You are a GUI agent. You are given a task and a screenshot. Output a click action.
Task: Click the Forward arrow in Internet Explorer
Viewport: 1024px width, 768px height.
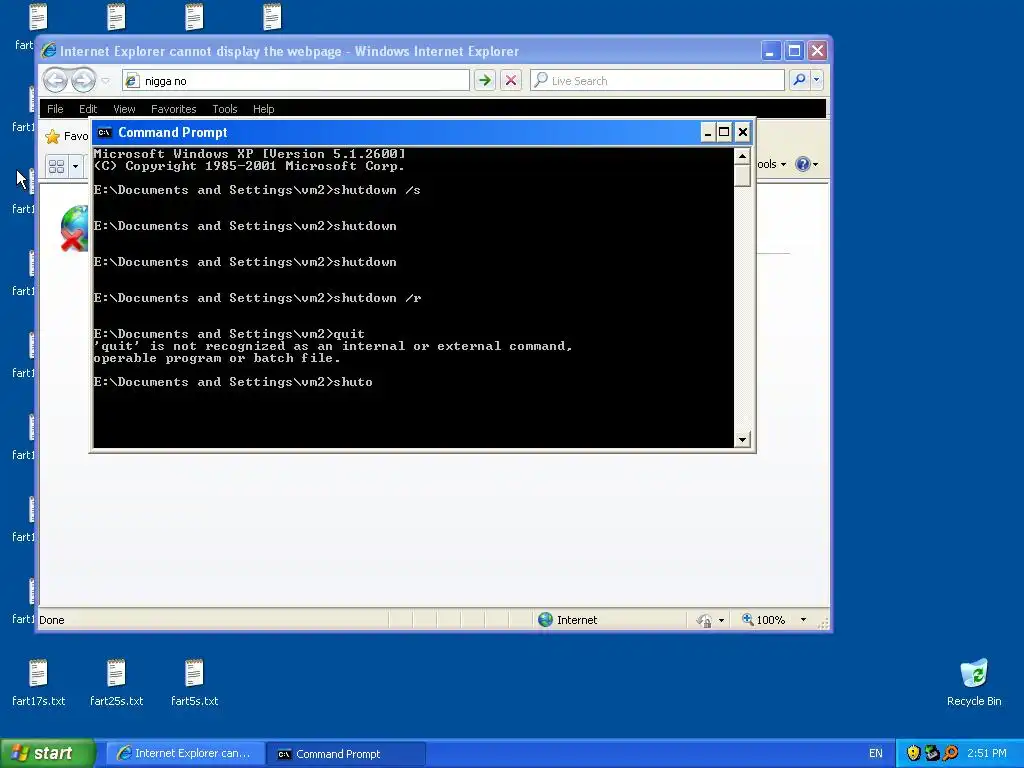coord(84,80)
